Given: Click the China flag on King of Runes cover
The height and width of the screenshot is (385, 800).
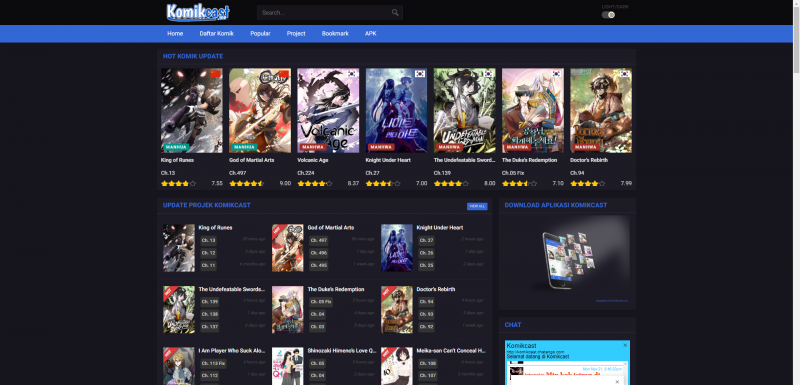Looking at the screenshot, I should point(215,73).
